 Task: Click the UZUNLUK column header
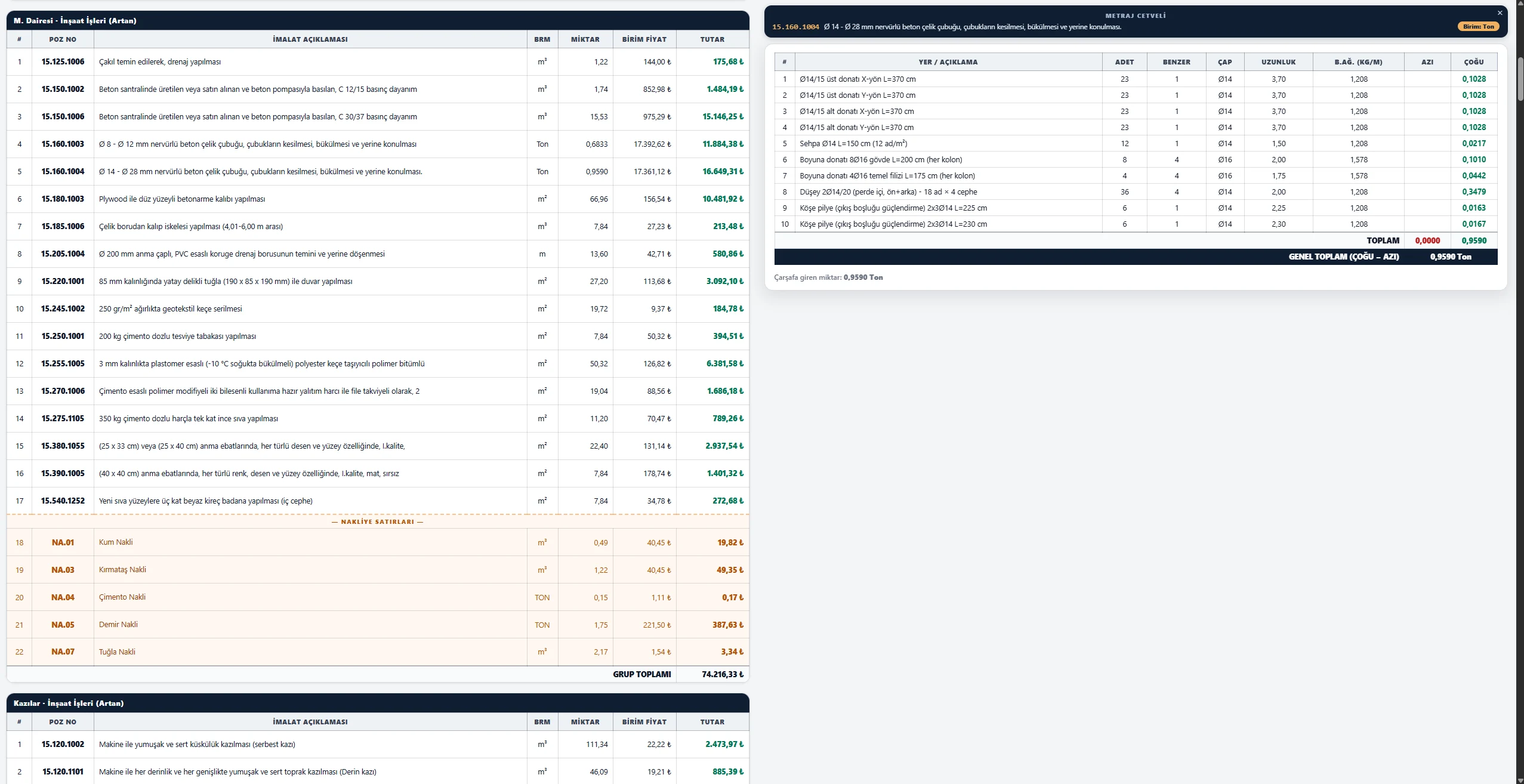coord(1278,62)
